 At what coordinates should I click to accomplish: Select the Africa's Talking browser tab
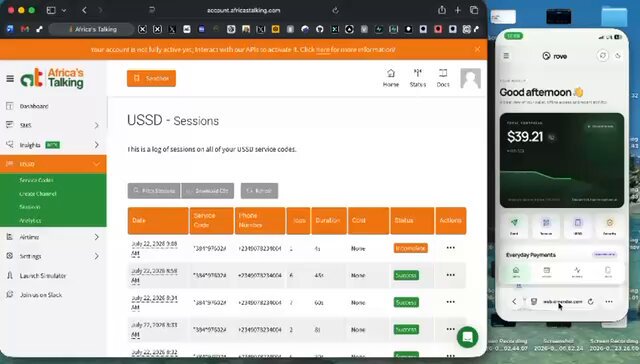91,29
